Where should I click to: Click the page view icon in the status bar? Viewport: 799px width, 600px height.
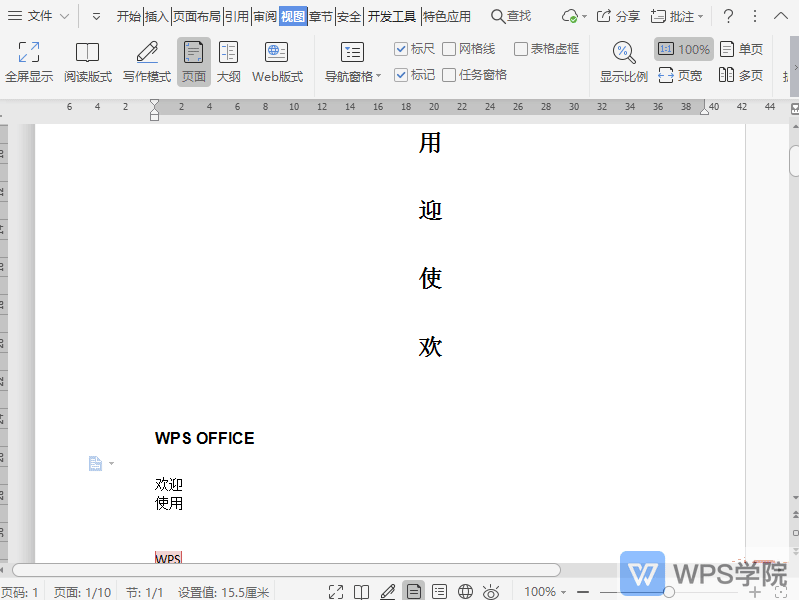(414, 591)
